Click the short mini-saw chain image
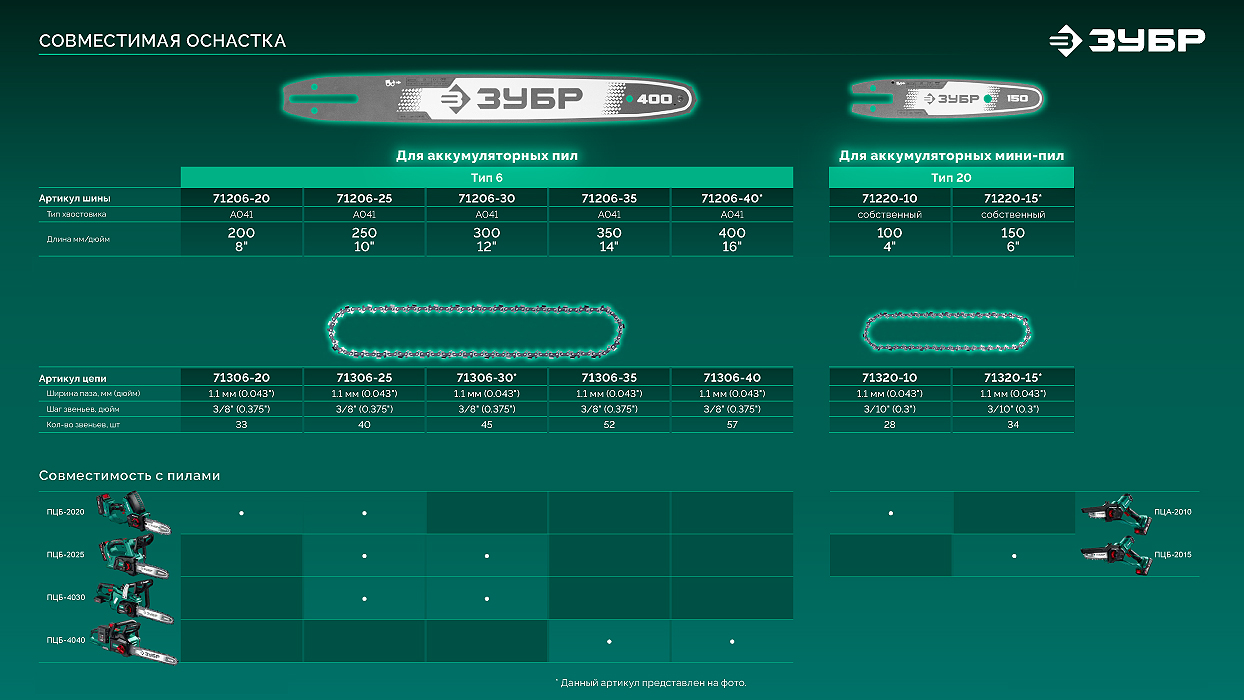 pyautogui.click(x=947, y=329)
